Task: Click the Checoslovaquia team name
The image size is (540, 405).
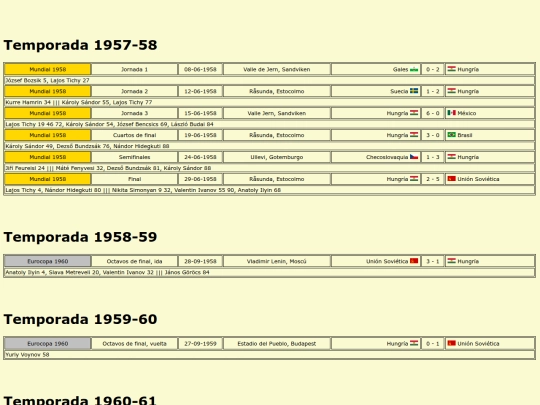Action: 387,157
